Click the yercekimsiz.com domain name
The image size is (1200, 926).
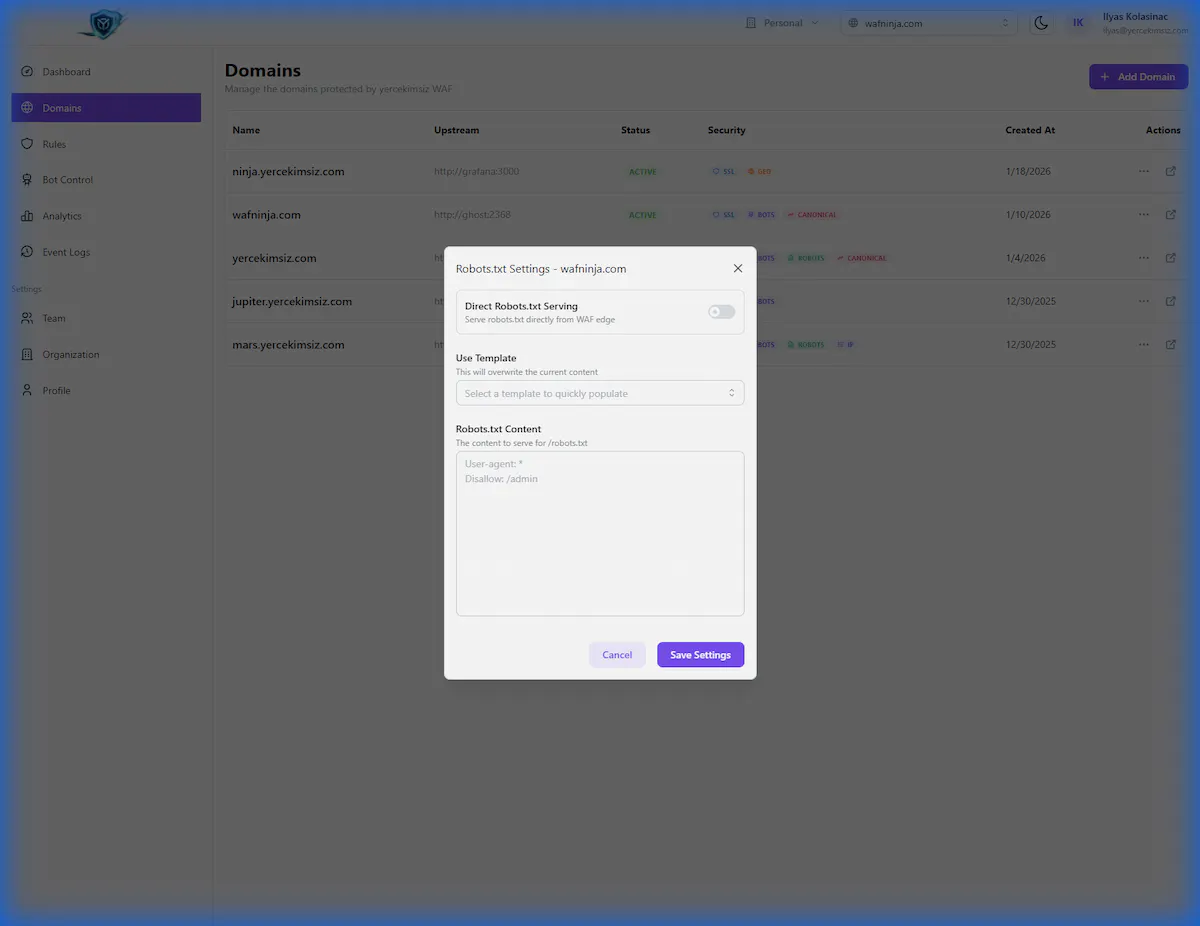274,258
